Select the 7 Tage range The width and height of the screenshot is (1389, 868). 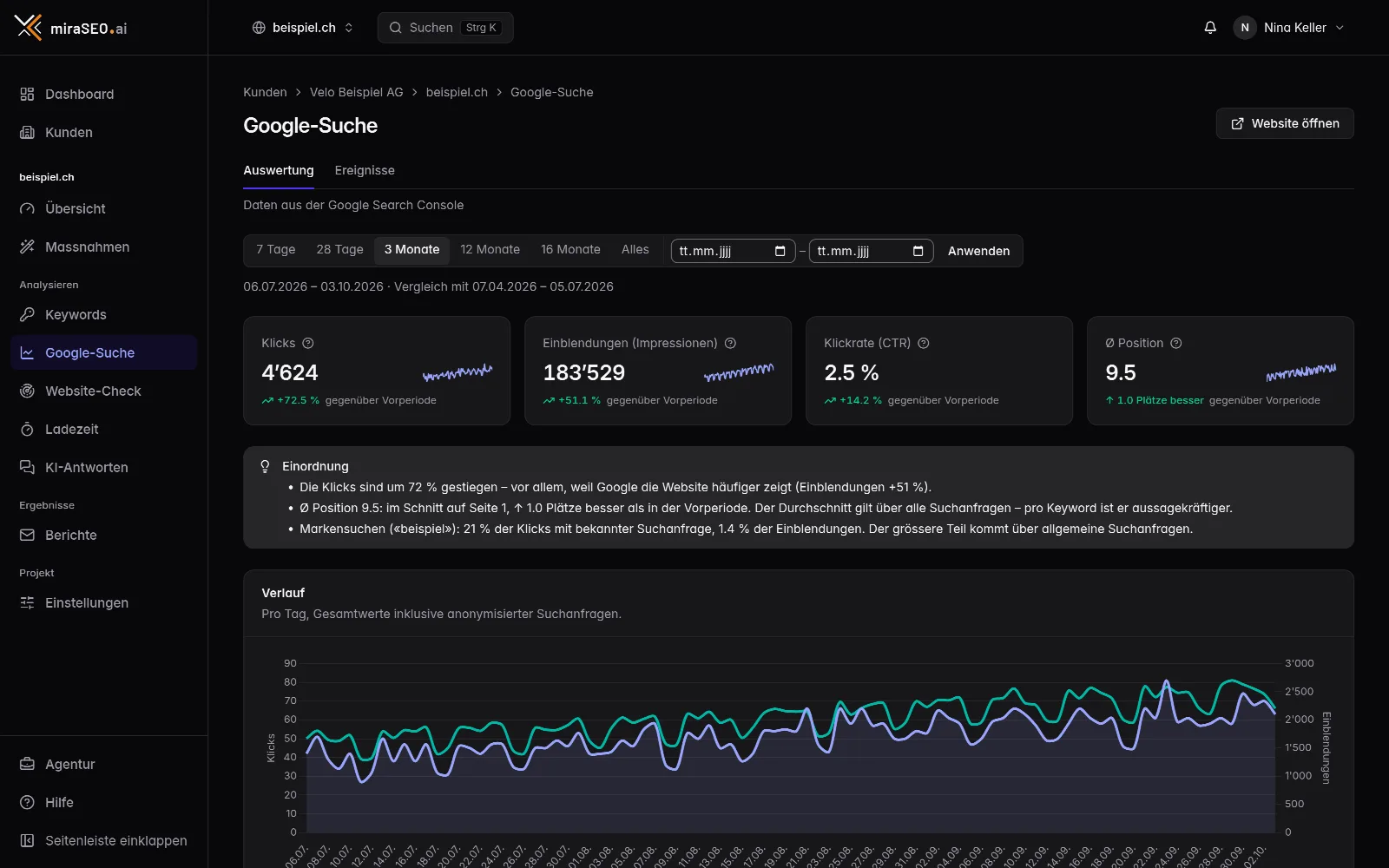(275, 249)
